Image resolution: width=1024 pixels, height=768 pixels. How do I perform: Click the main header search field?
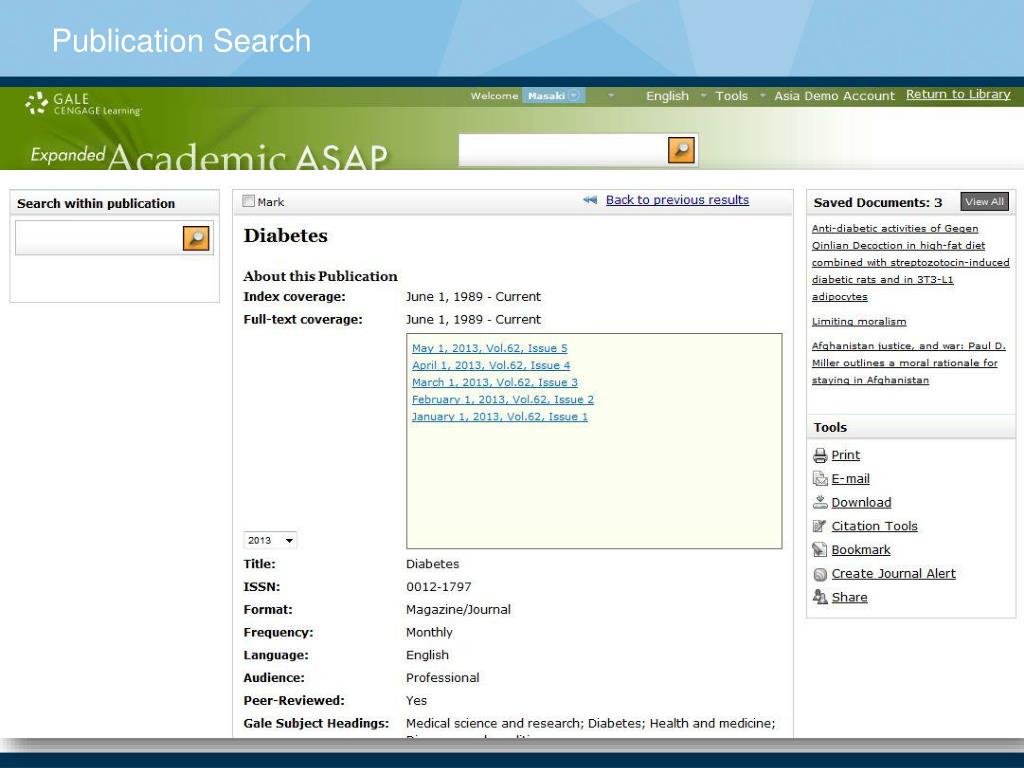563,150
